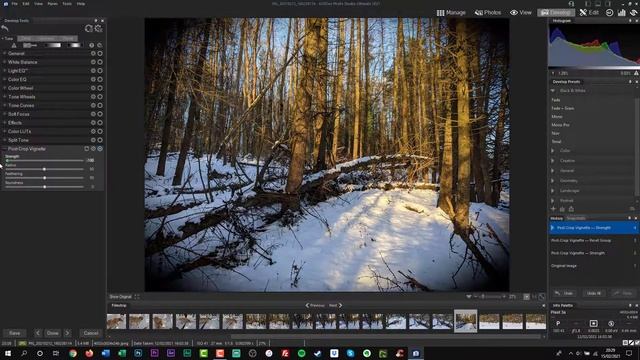Click the headset support icon at top
This screenshot has width=640, height=360.
(571, 4)
